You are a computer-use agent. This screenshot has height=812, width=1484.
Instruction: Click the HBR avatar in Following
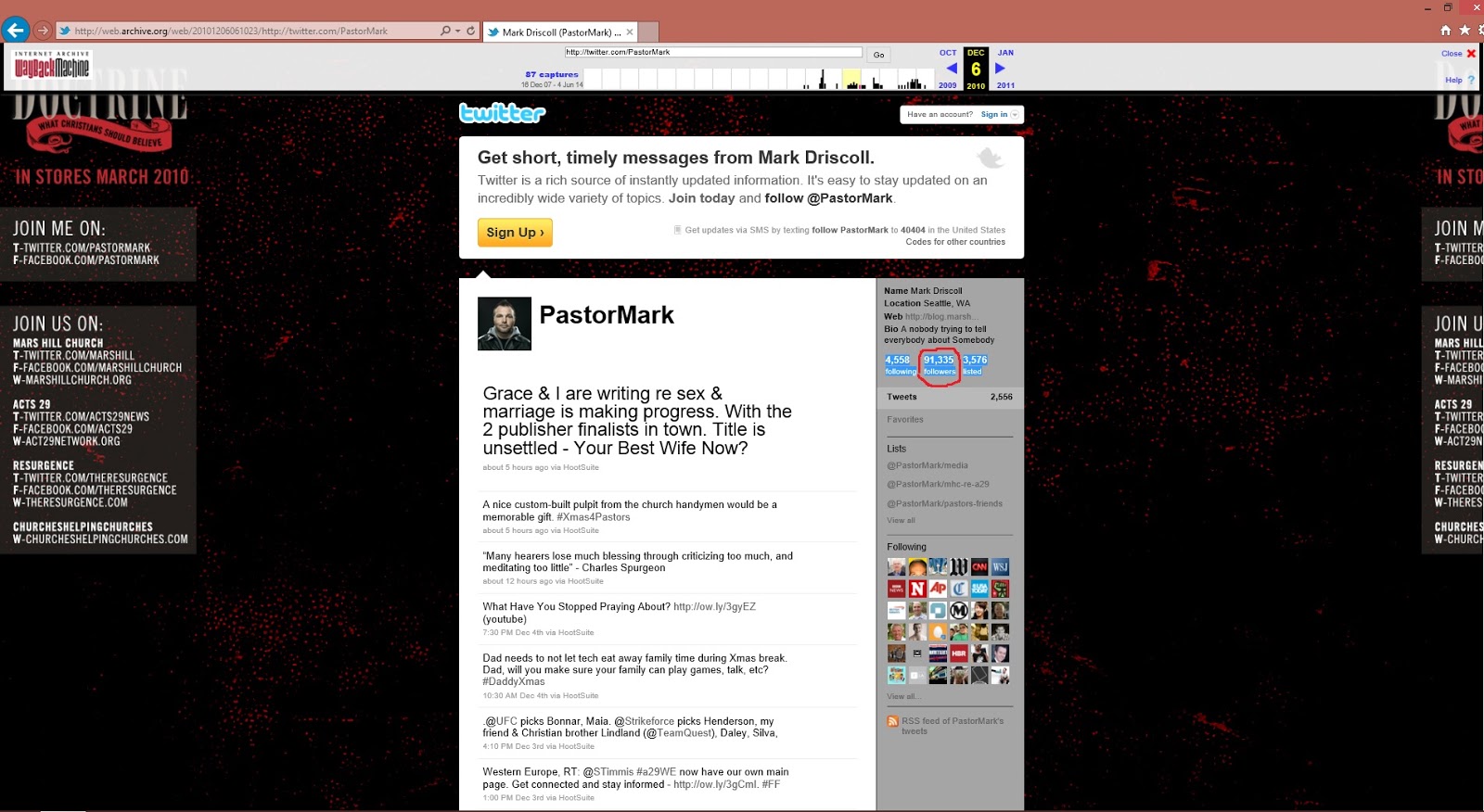tap(959, 653)
